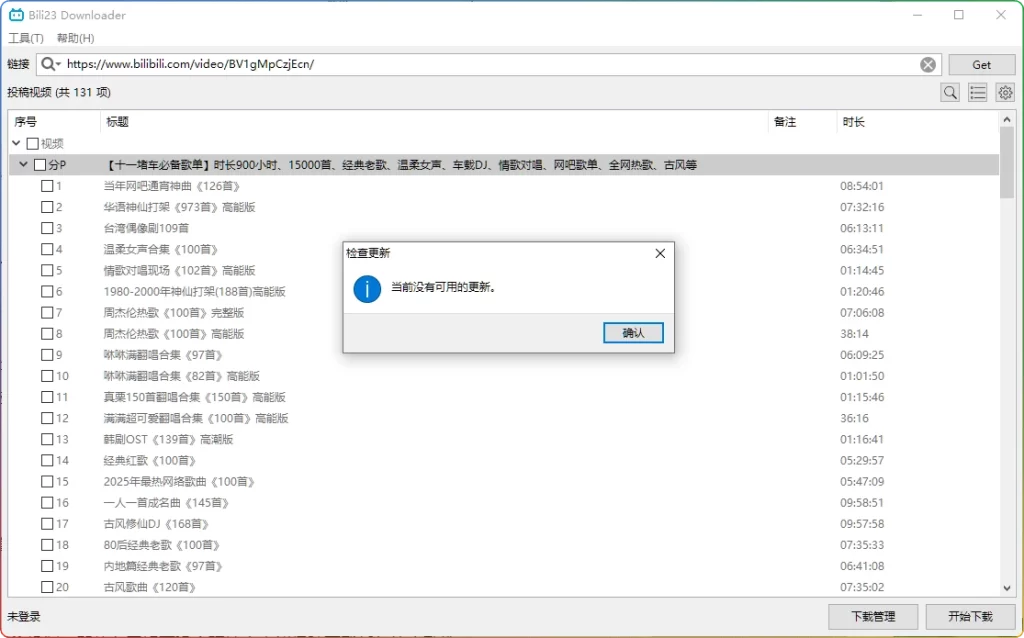Check the box for item 1

tap(47, 186)
